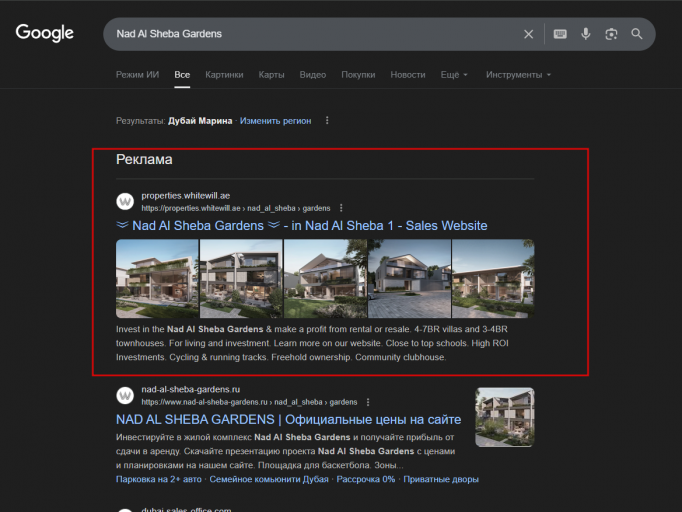Open three-dot menu of nad-al-sheba-gardens.ru result
Viewport: 682px width, 512px height.
[368, 402]
